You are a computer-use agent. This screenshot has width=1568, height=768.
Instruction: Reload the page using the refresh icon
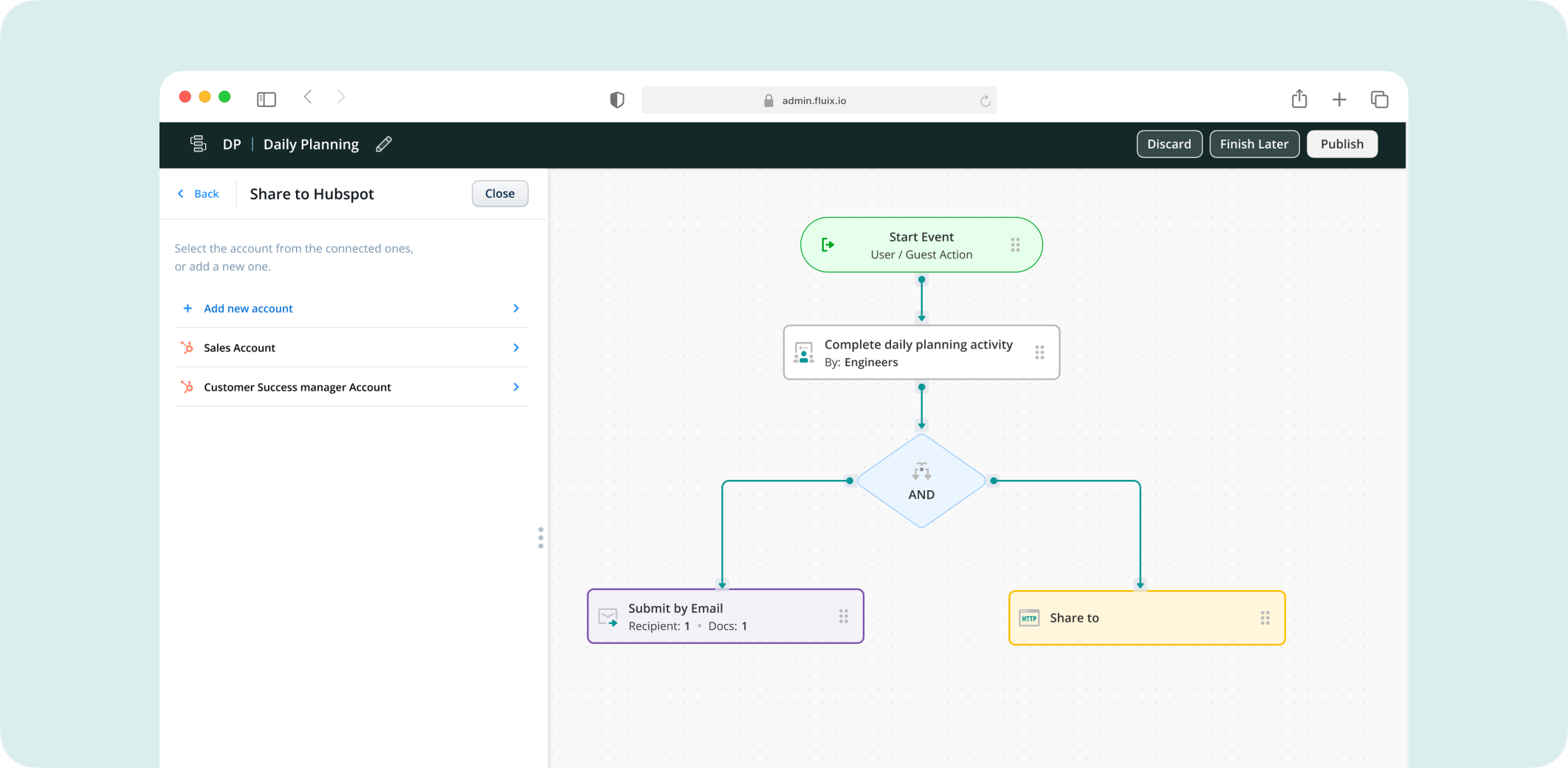[985, 101]
